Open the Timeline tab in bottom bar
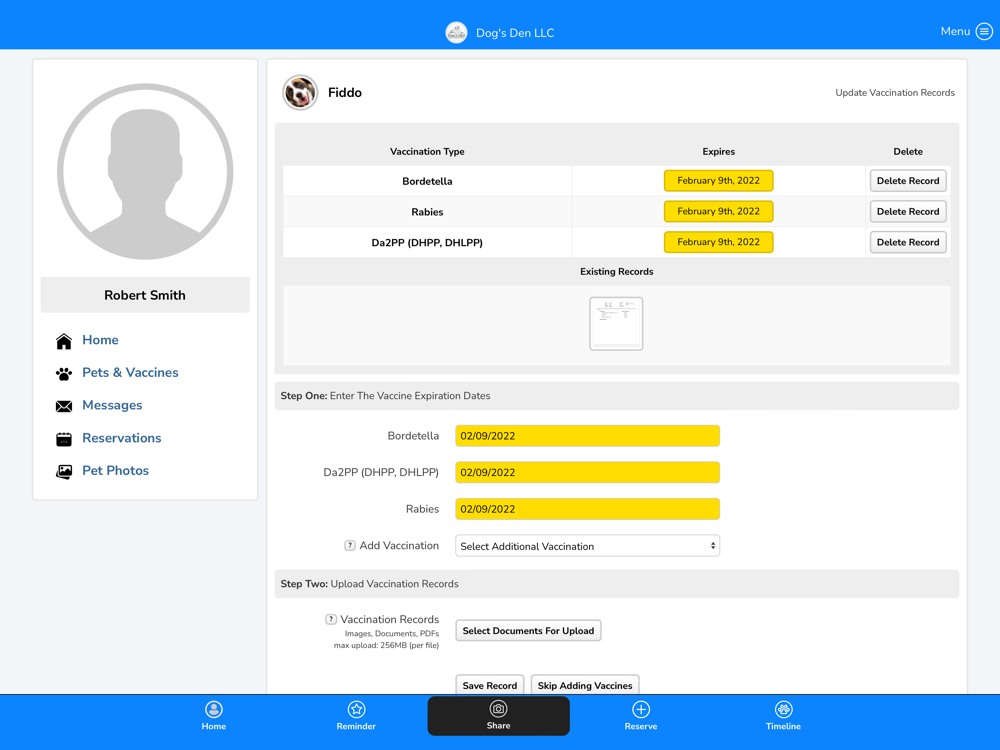Screen dimensions: 1000x750 [783, 715]
